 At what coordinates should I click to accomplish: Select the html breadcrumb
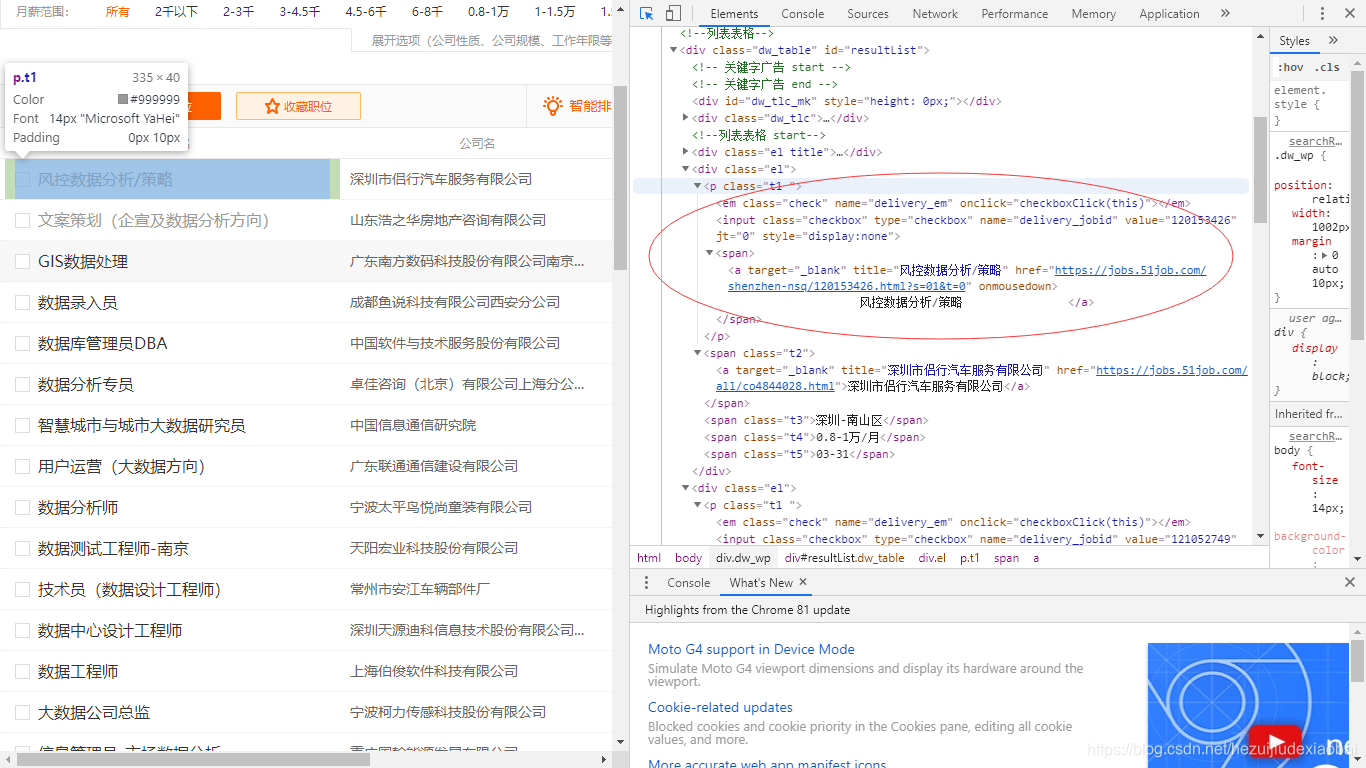[x=649, y=558]
